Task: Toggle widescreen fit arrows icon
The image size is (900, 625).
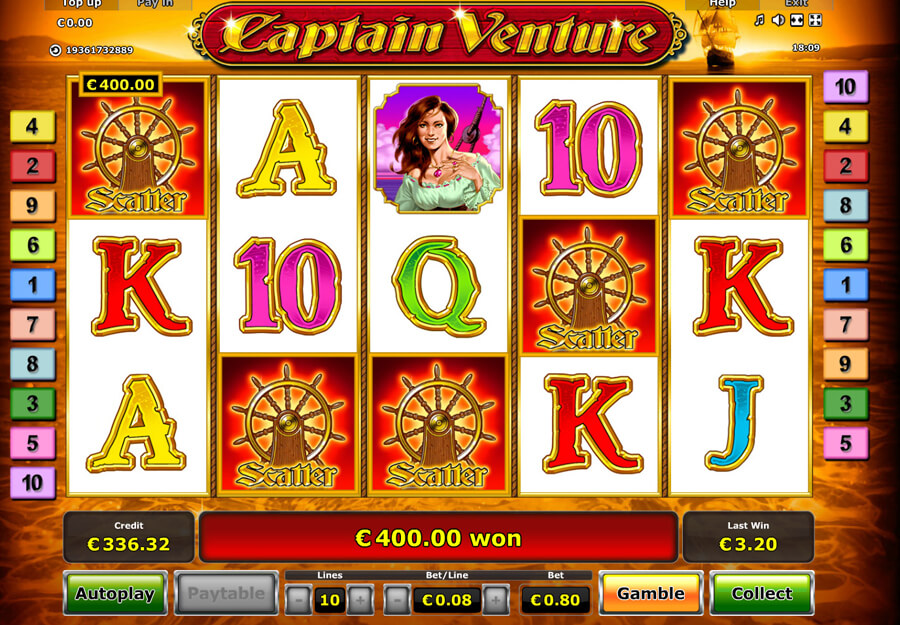Action: [797, 21]
